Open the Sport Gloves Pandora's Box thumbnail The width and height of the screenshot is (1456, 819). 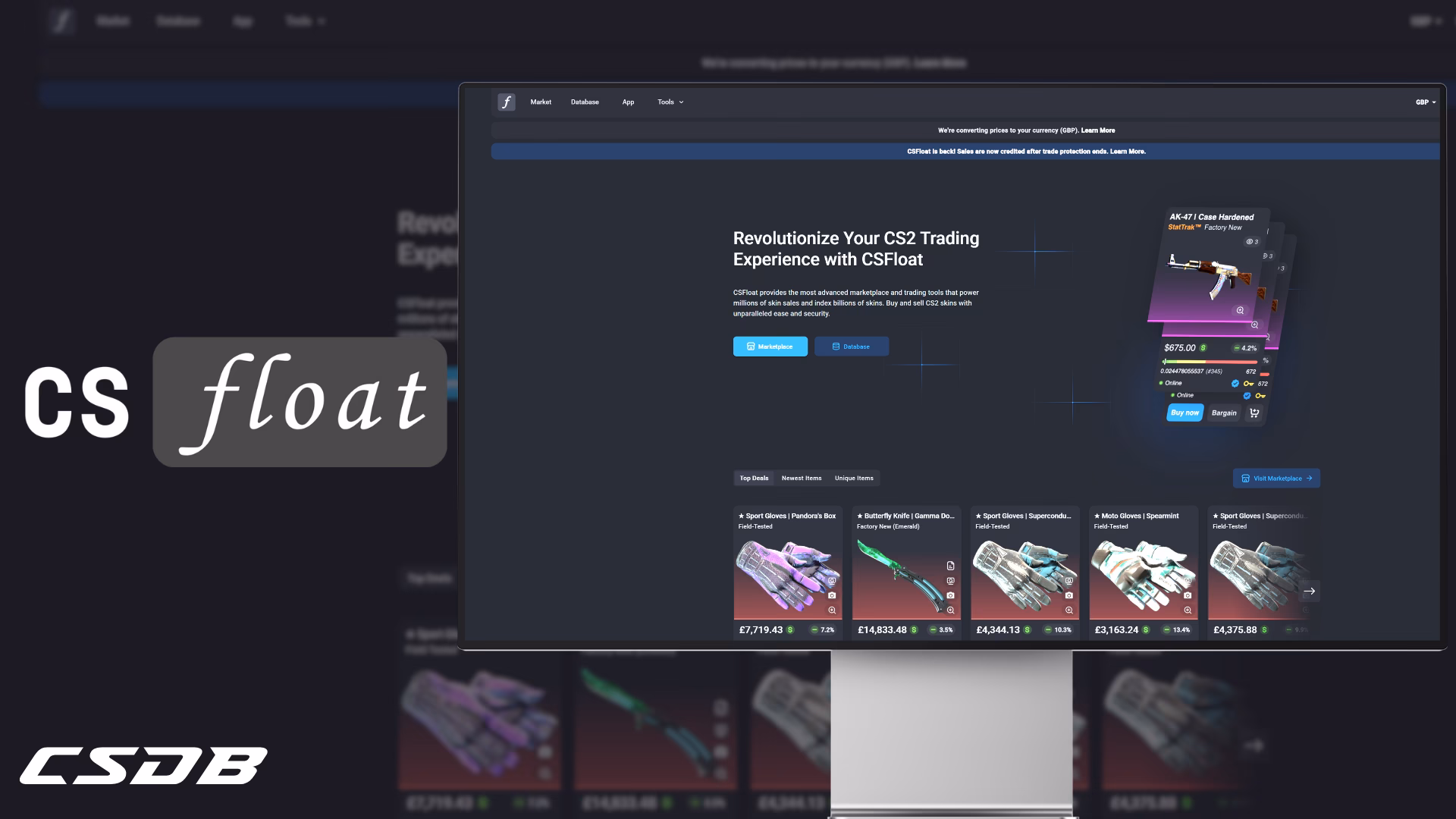tap(787, 576)
